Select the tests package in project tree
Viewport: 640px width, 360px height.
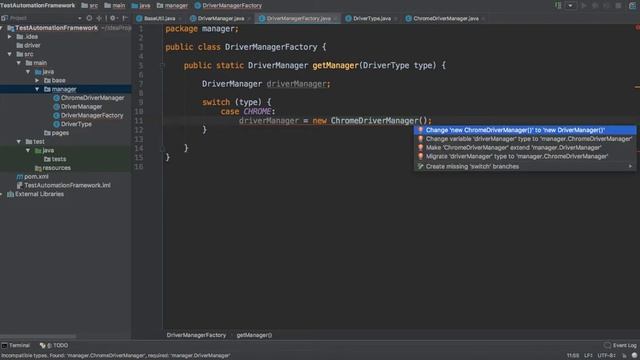click(59, 159)
